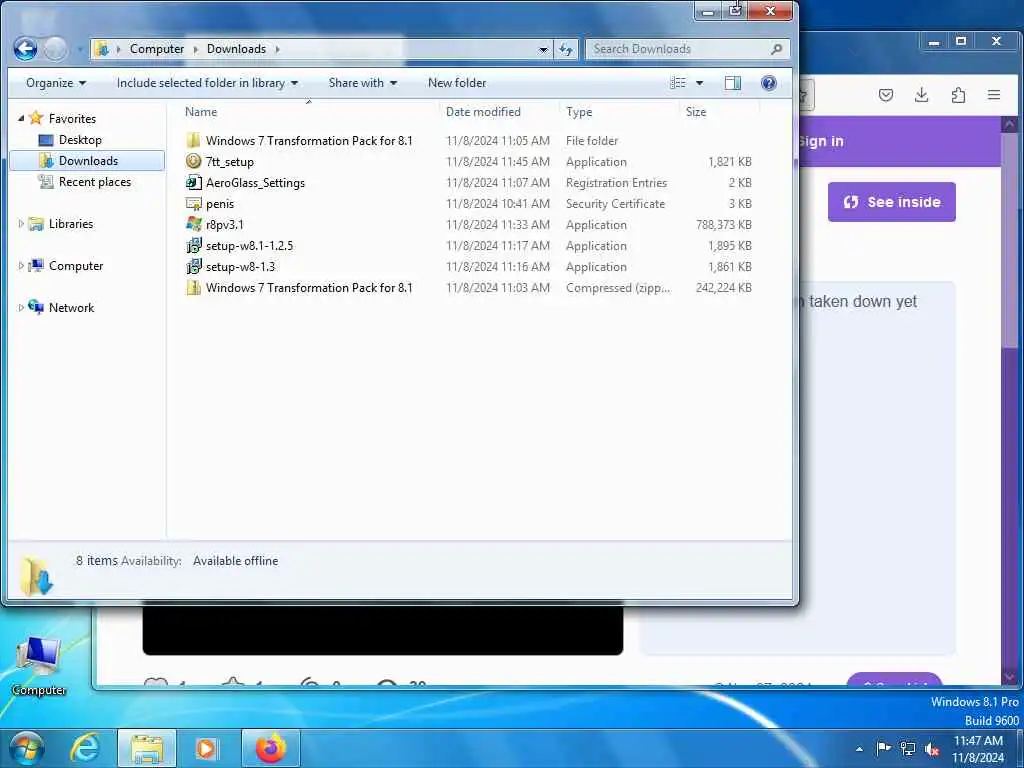Expand the Network tree node
This screenshot has width=1024, height=768.
21,308
